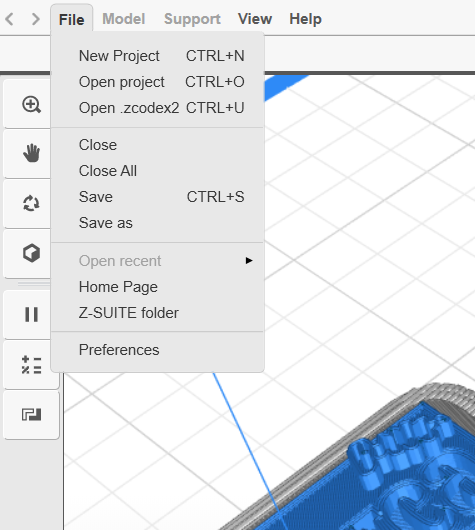Click the 3D cube view icon
The height and width of the screenshot is (530, 475).
click(x=31, y=253)
